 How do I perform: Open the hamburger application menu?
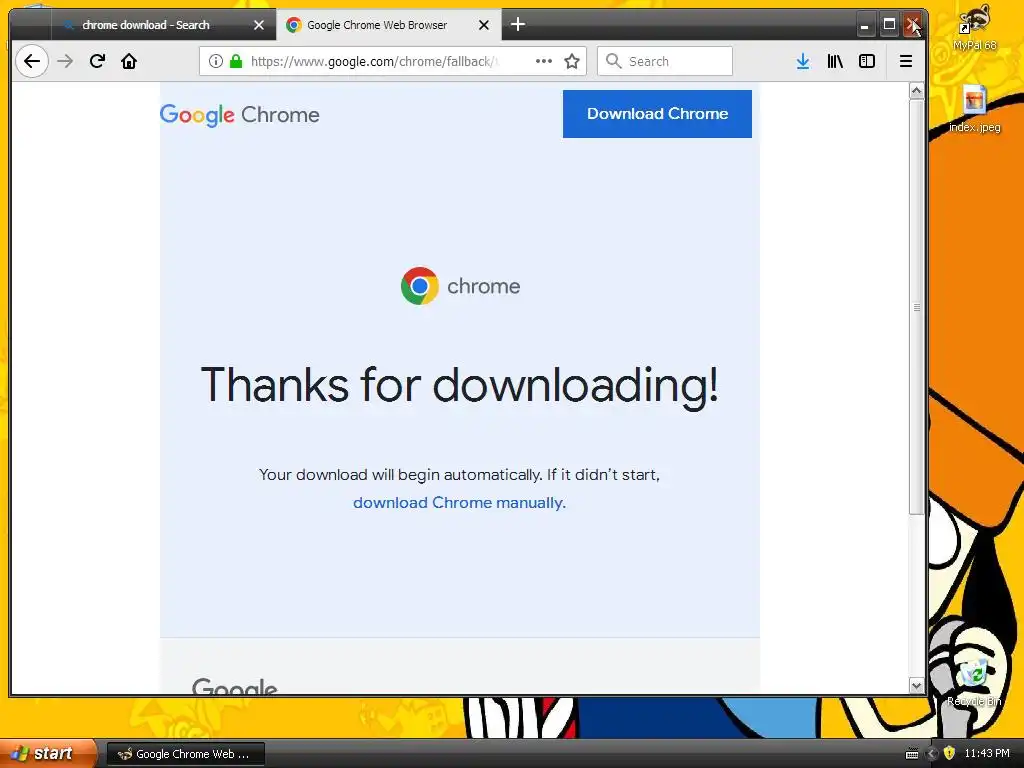click(906, 61)
